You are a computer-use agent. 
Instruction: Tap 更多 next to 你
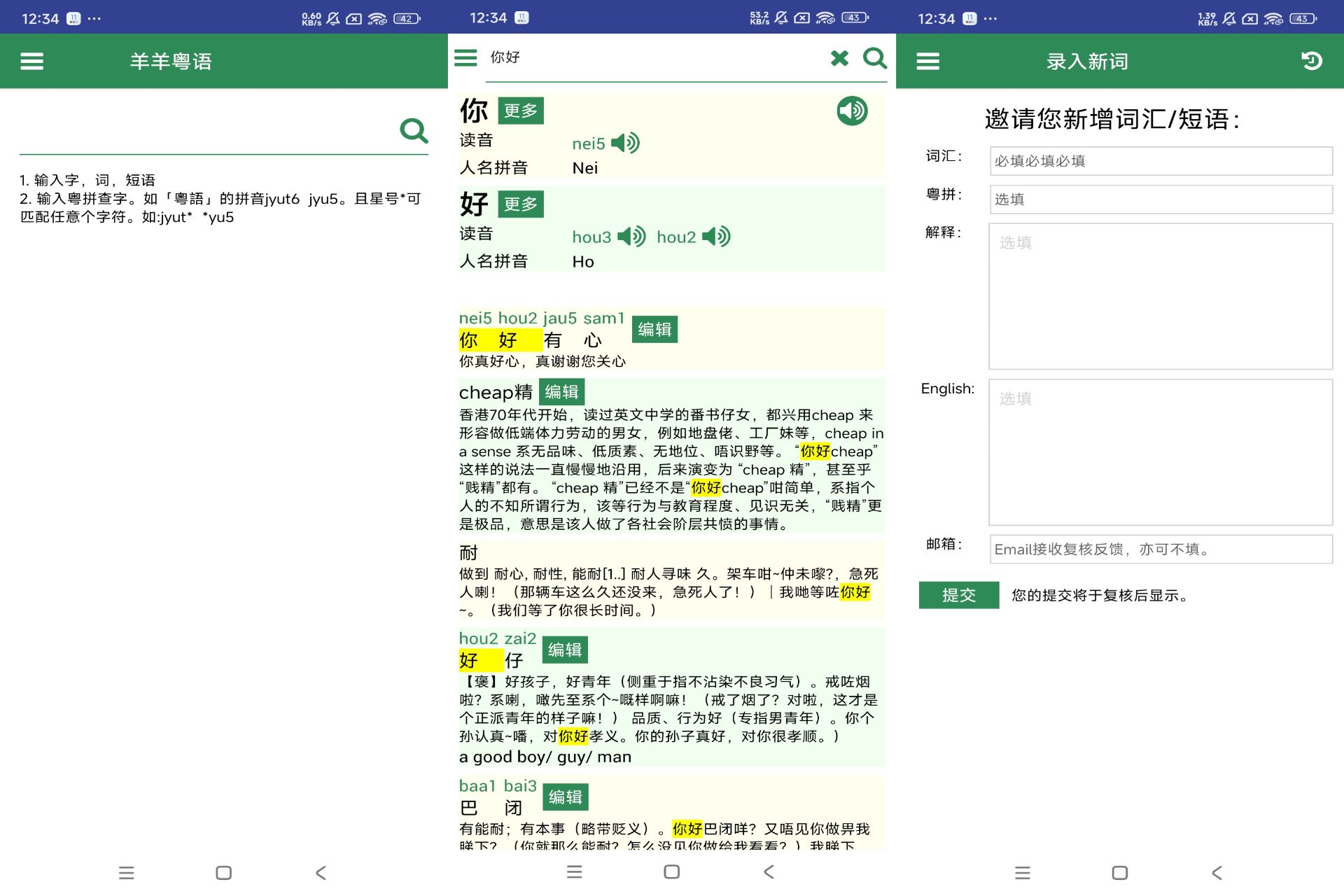point(521,110)
